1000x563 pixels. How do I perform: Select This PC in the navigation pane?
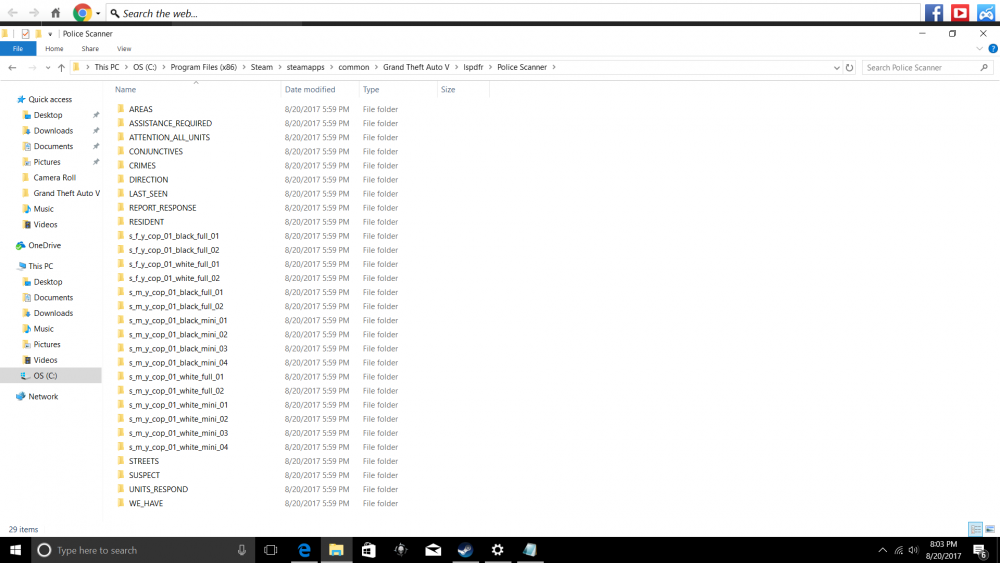(x=40, y=267)
